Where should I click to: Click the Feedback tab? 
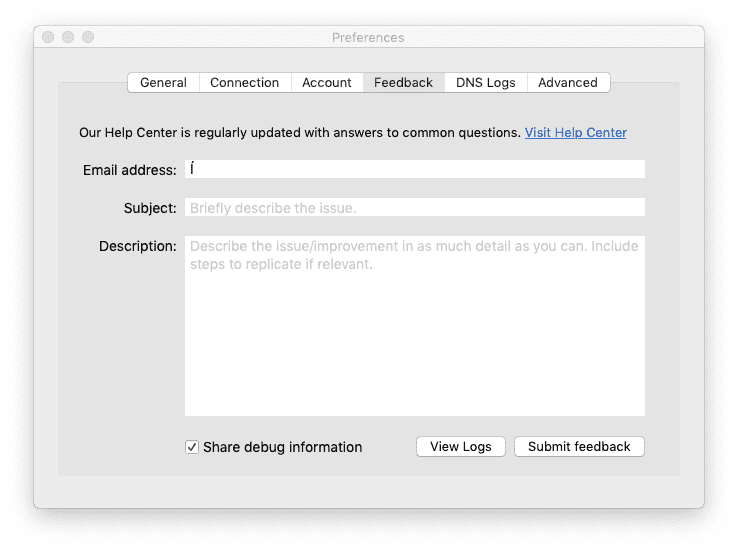pyautogui.click(x=403, y=83)
